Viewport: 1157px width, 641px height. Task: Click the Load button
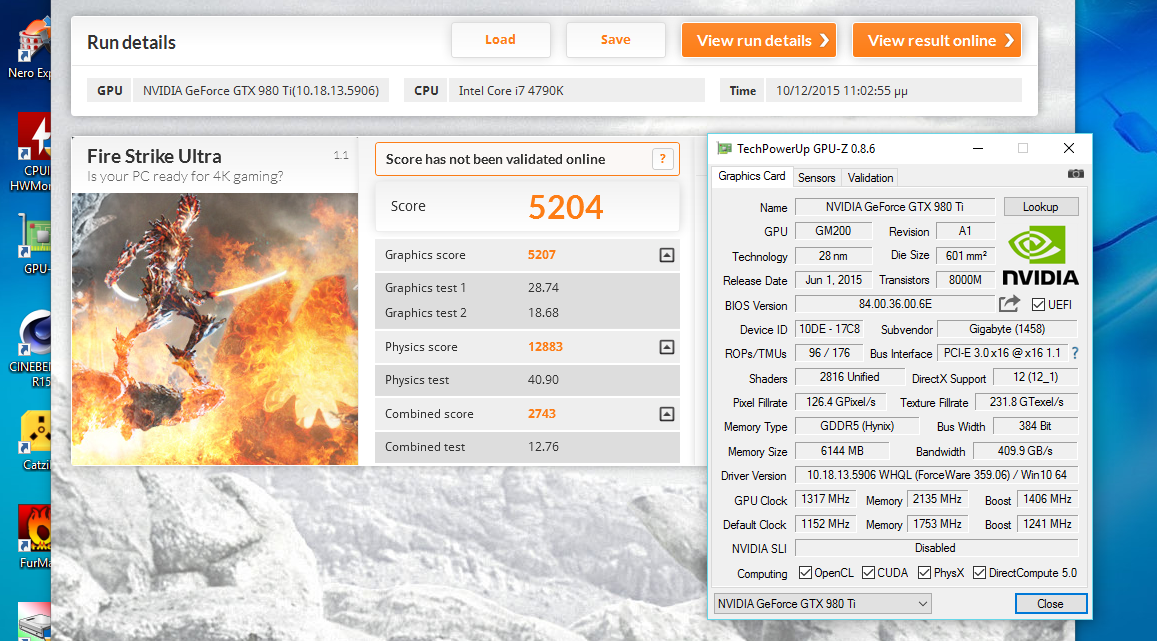pyautogui.click(x=500, y=40)
